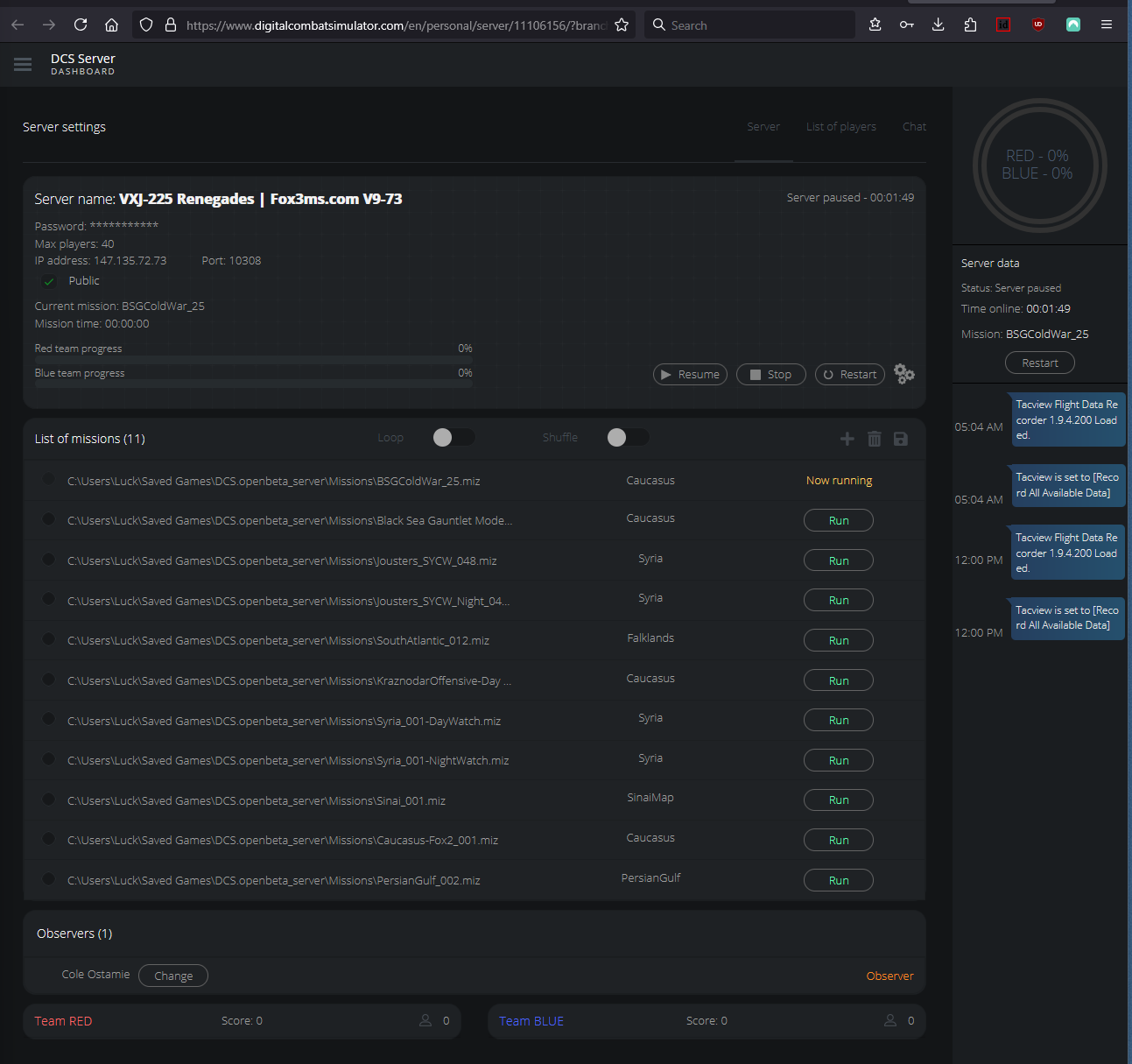The image size is (1132, 1064).
Task: Run the PersianGulf_002.miz mission
Action: click(839, 880)
